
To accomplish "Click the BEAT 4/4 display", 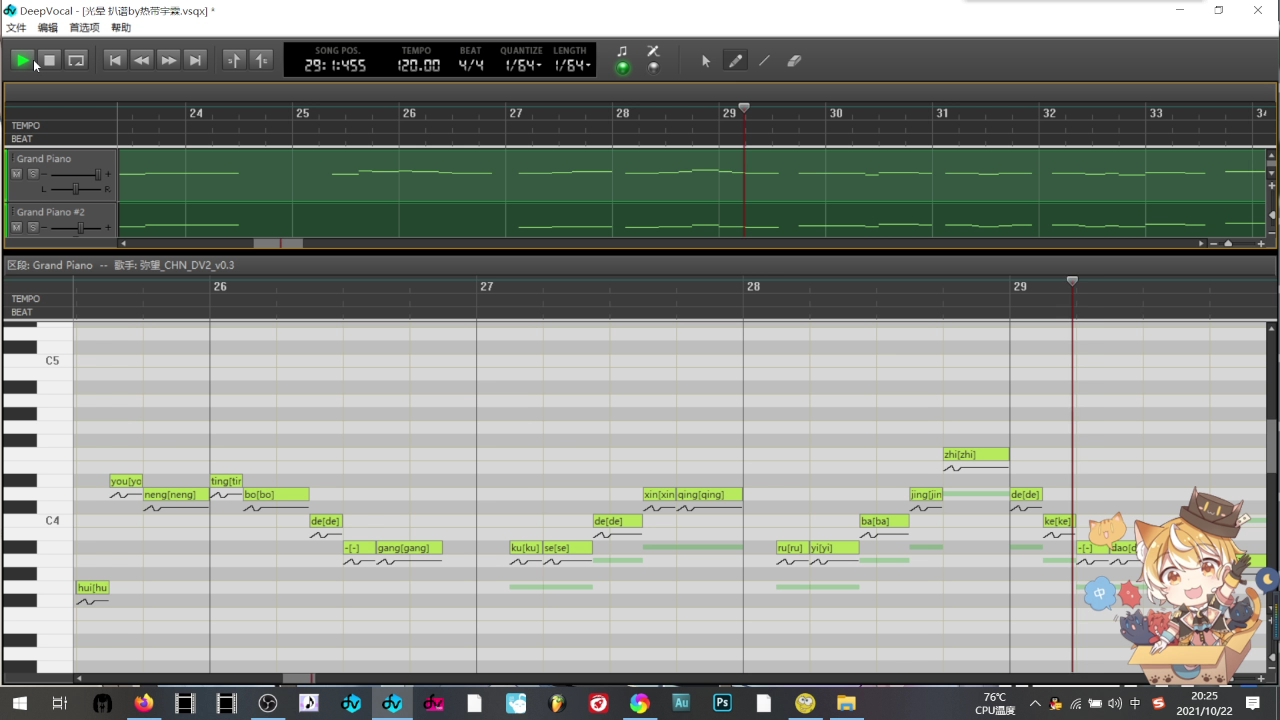I will coord(471,66).
